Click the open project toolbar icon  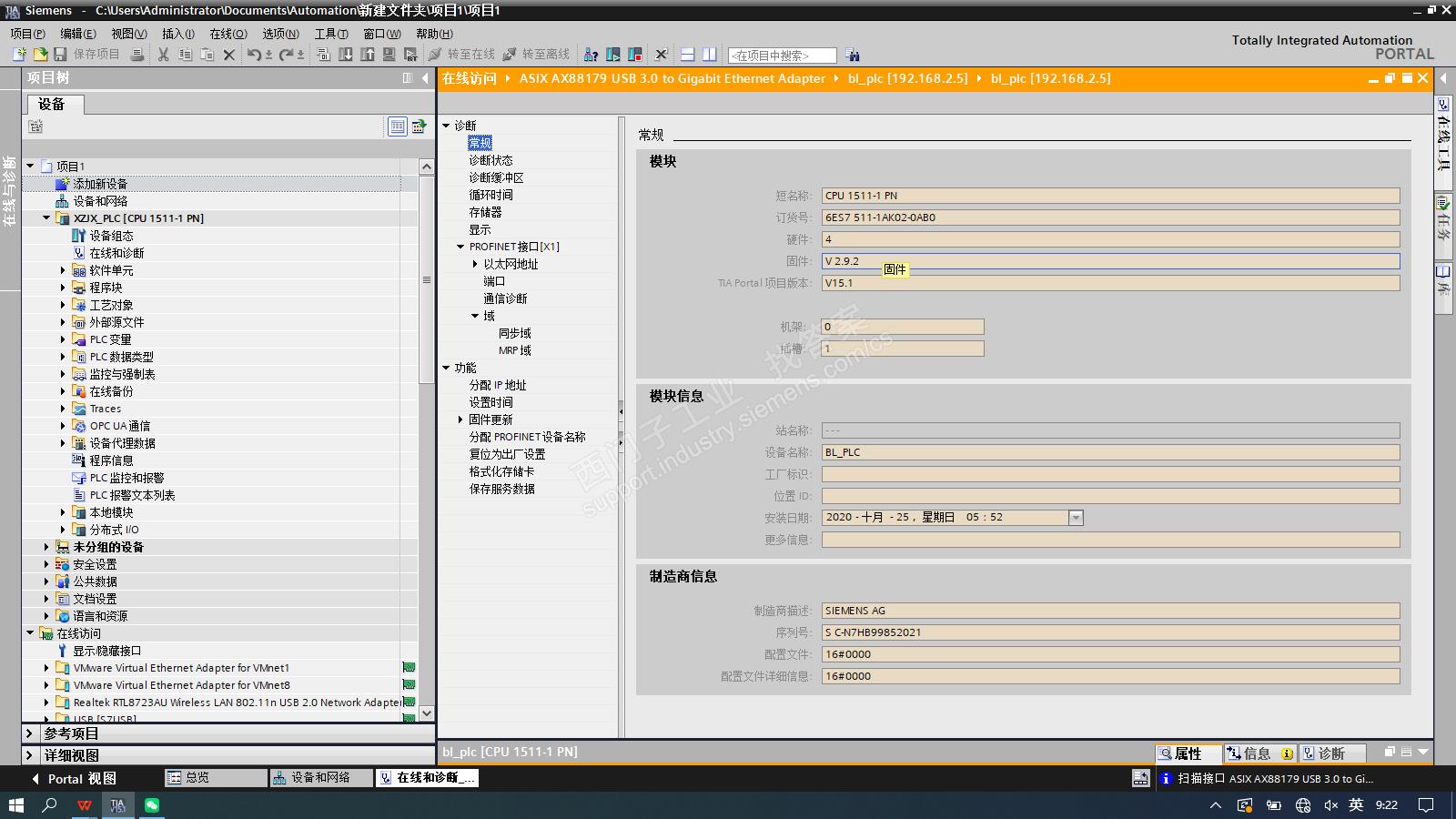point(40,55)
